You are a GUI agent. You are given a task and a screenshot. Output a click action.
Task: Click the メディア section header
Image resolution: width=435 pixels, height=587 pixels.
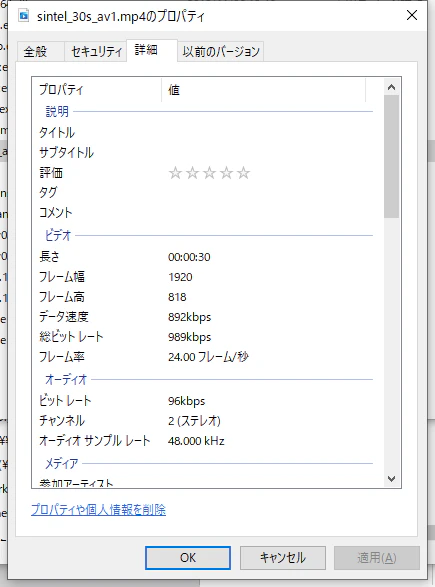click(x=62, y=463)
